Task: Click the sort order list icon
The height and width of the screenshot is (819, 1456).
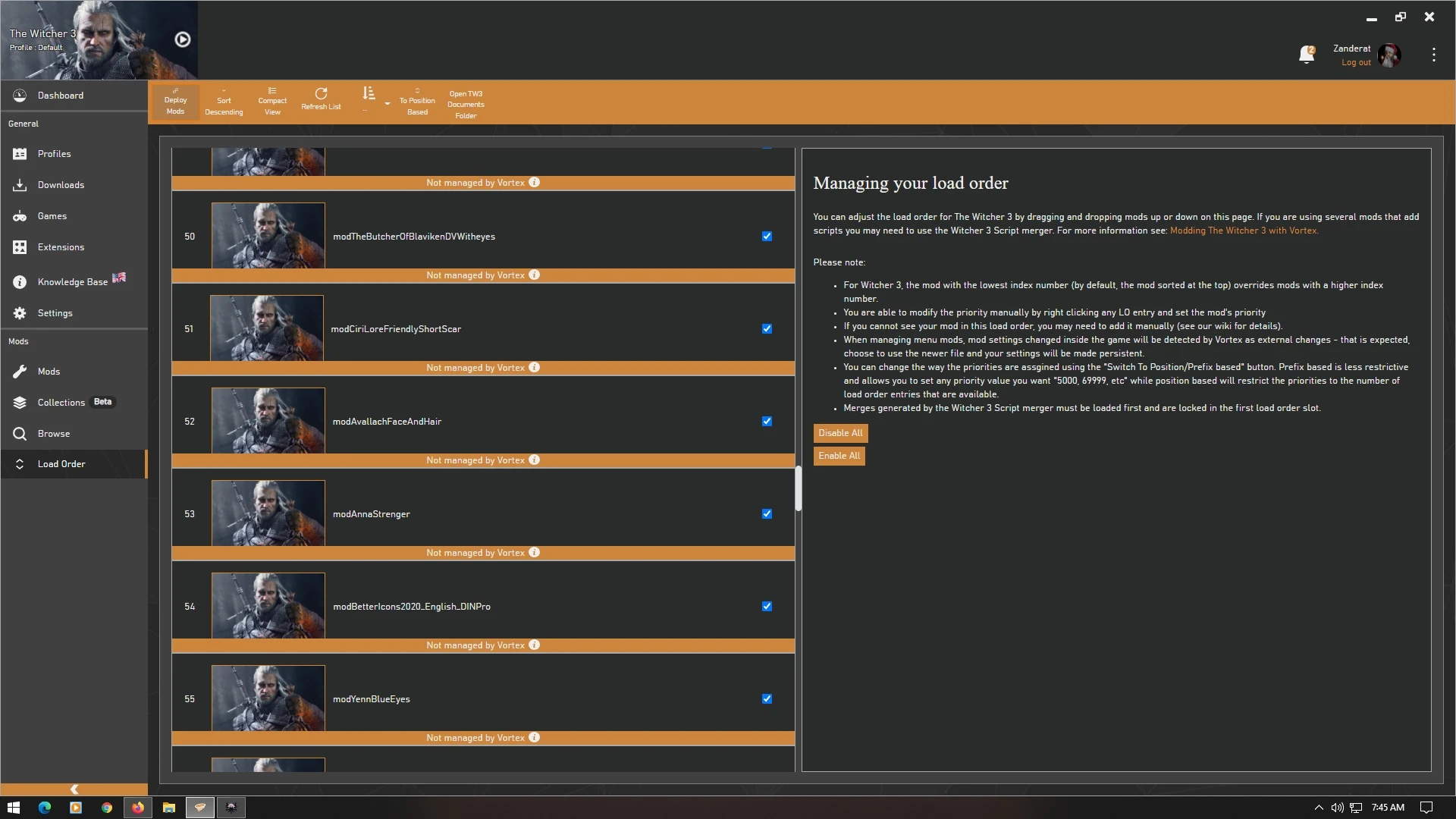Action: [369, 93]
